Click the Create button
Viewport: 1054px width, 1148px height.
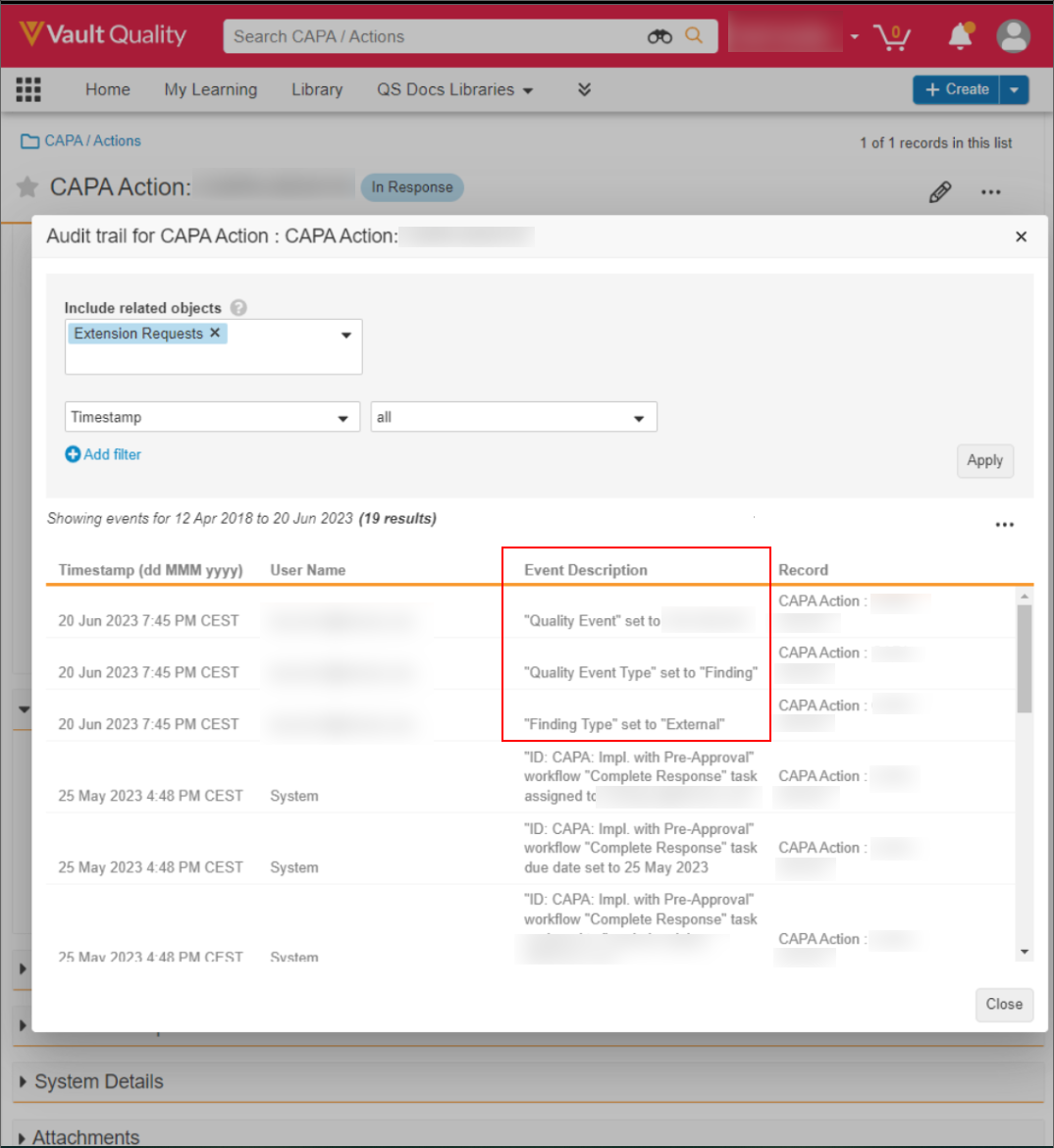point(956,89)
